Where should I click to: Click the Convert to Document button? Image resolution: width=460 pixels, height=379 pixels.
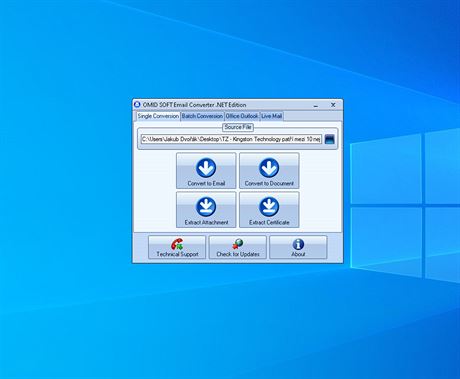coord(269,171)
